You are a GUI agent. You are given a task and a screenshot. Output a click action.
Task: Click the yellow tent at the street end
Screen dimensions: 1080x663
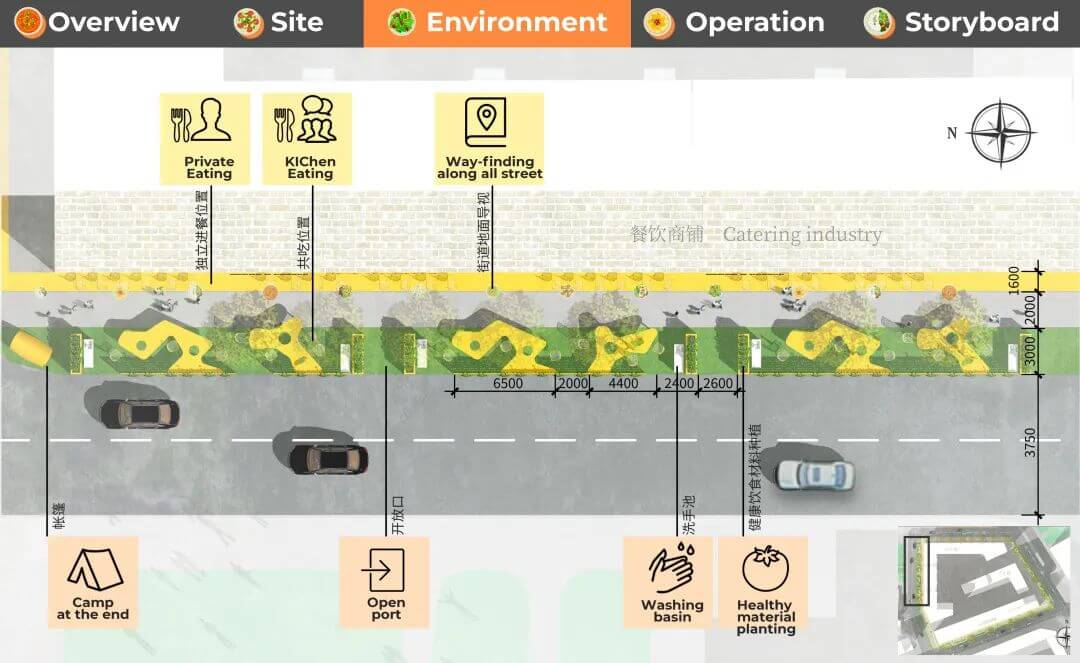tap(31, 346)
